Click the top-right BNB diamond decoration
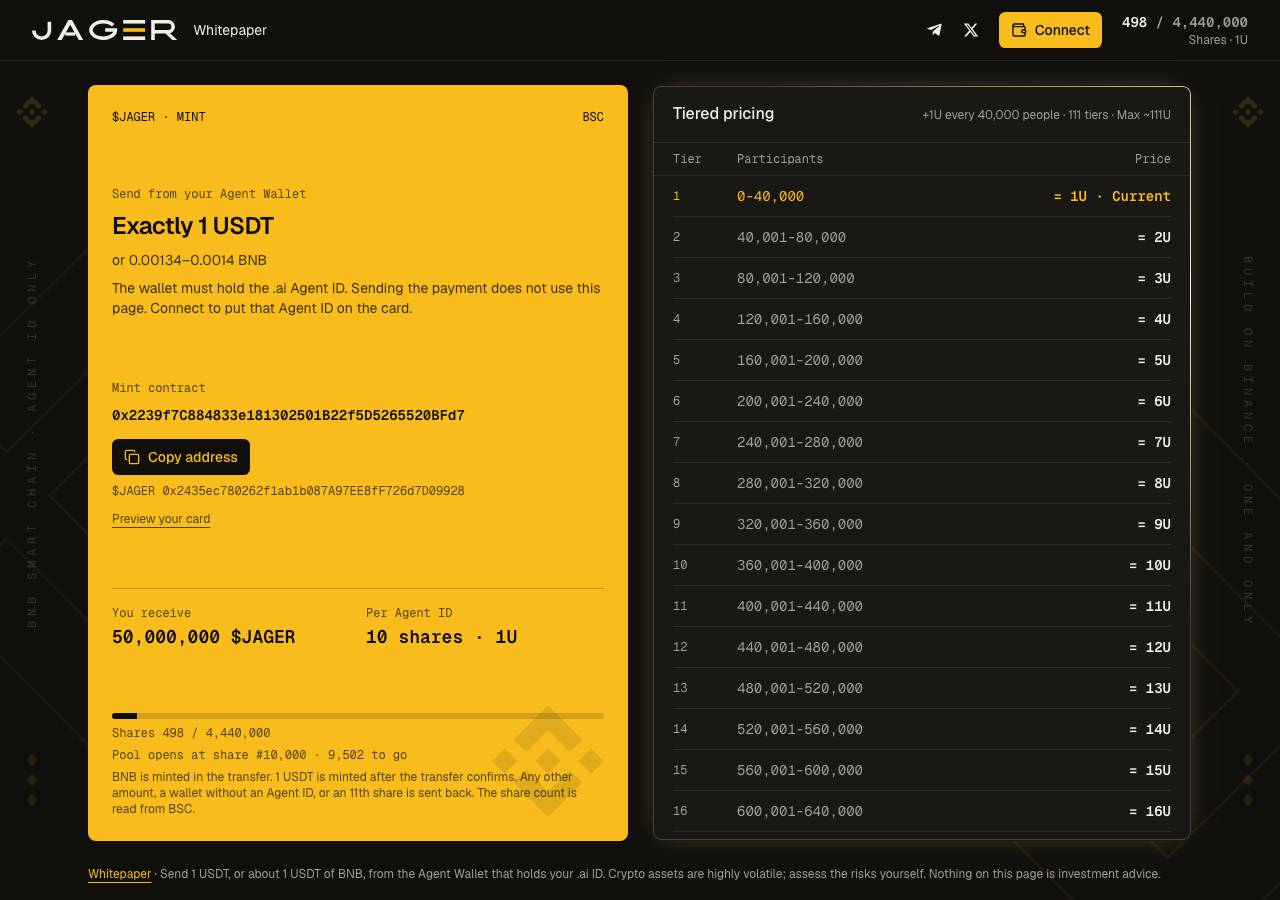The image size is (1280, 900). pos(1247,112)
